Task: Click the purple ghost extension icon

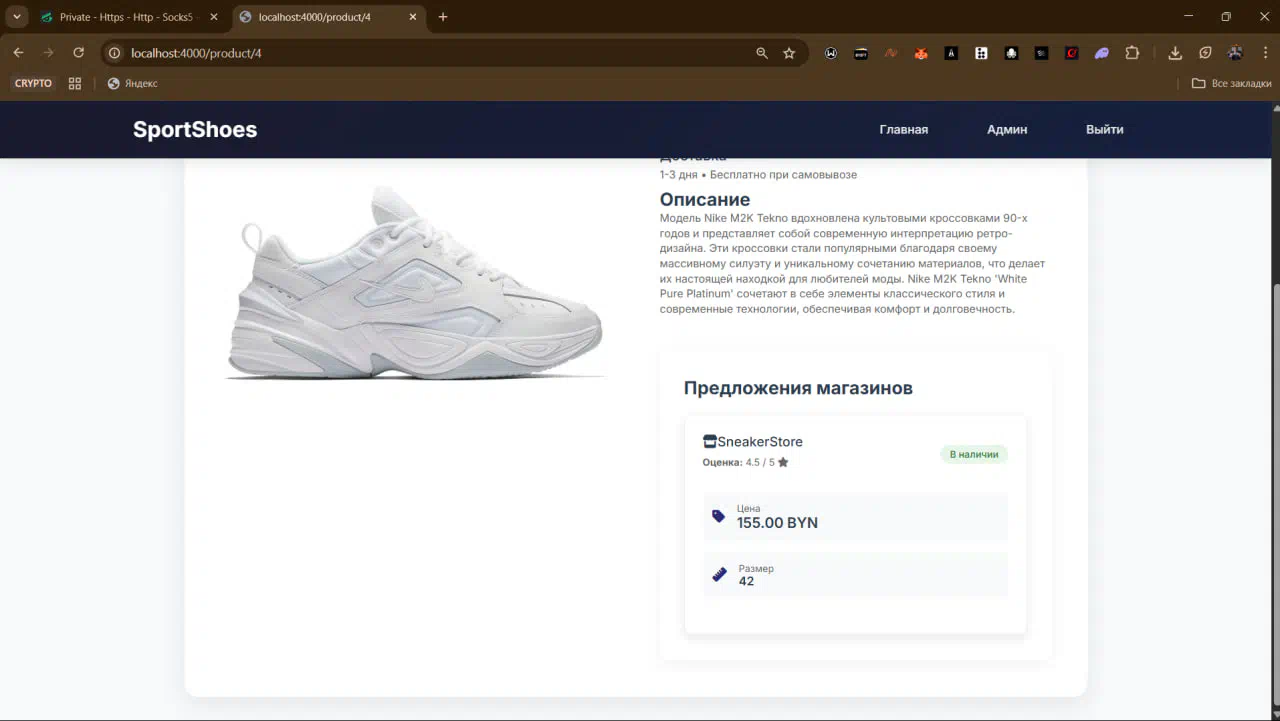Action: click(x=1101, y=53)
